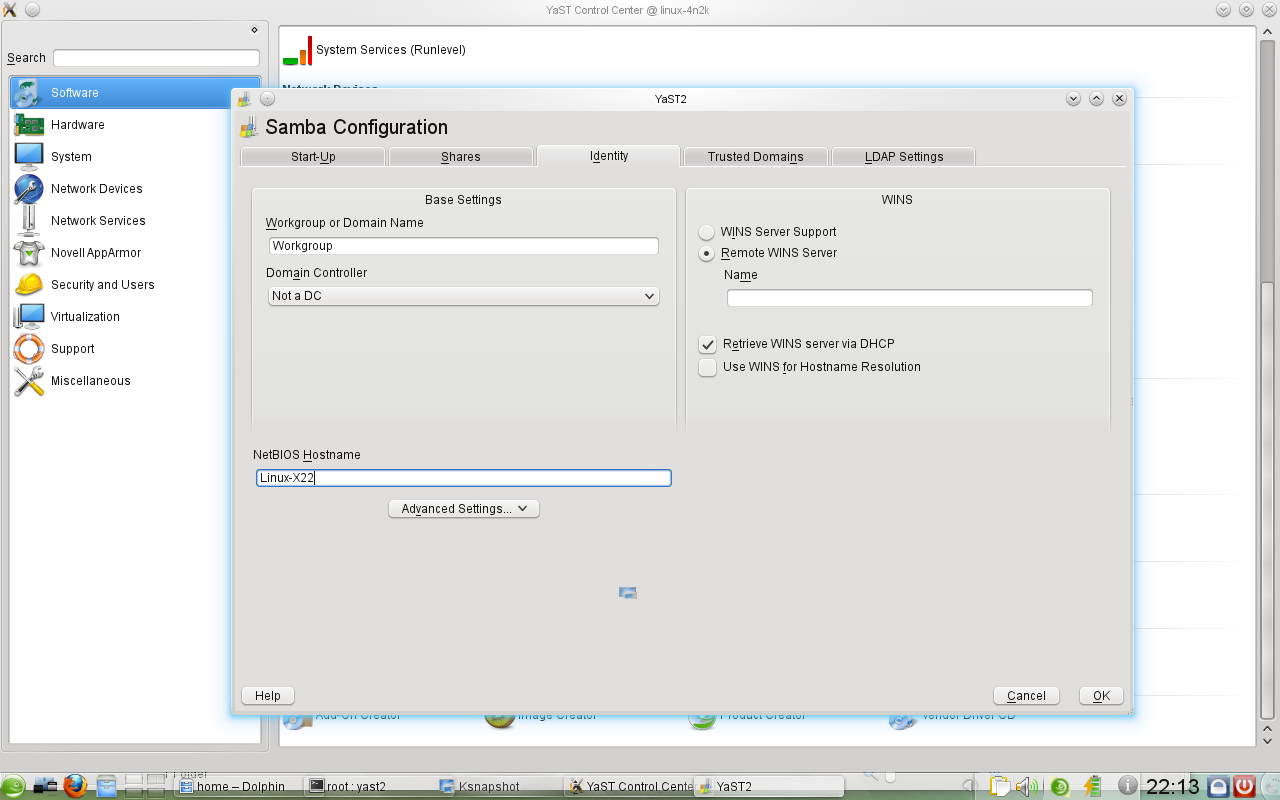
Task: Expand the Domain Controller dropdown
Action: coord(464,296)
